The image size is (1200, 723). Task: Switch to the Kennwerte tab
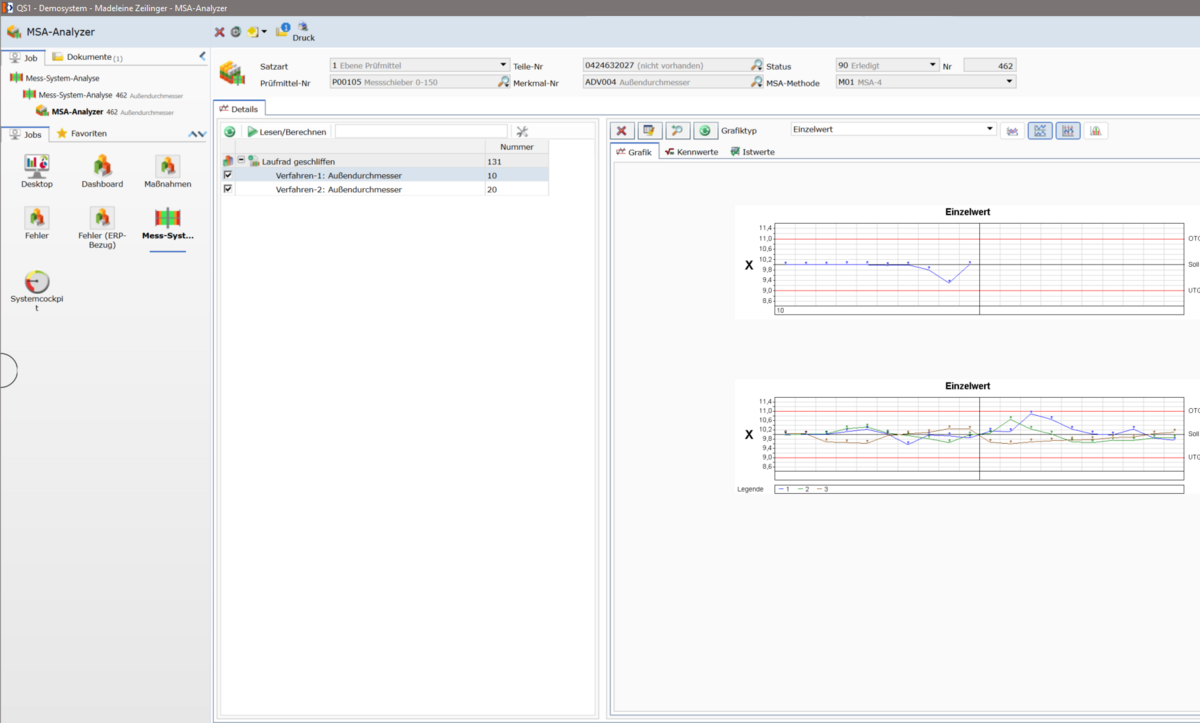pos(691,152)
